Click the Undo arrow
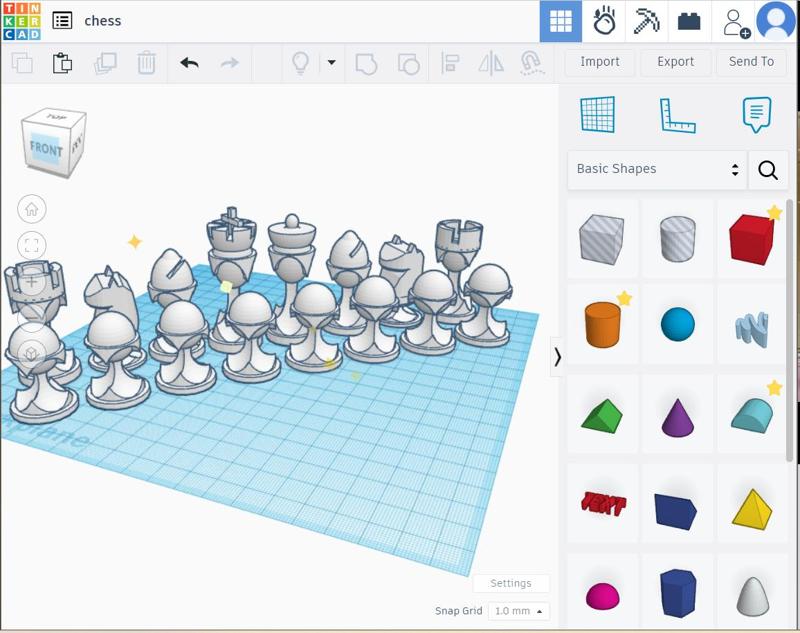 (189, 63)
